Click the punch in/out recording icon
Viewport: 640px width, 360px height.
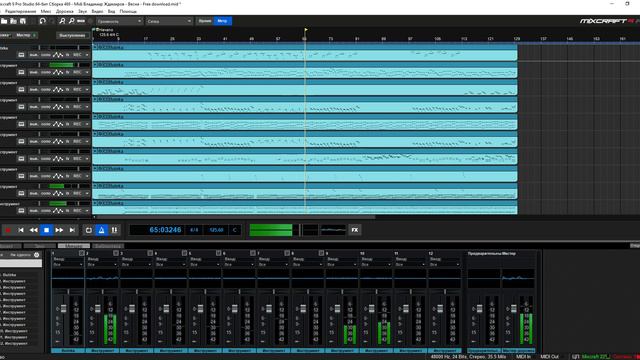114,230
